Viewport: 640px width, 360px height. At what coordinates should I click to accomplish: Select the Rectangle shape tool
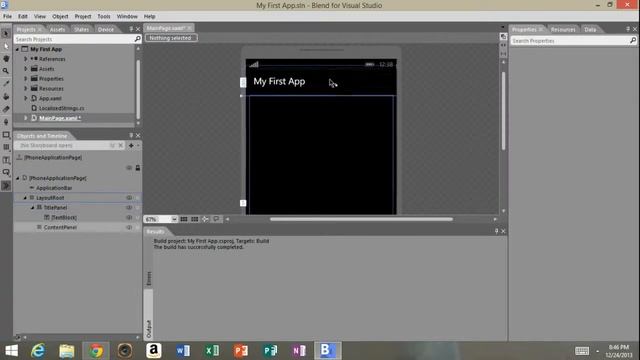[6, 135]
